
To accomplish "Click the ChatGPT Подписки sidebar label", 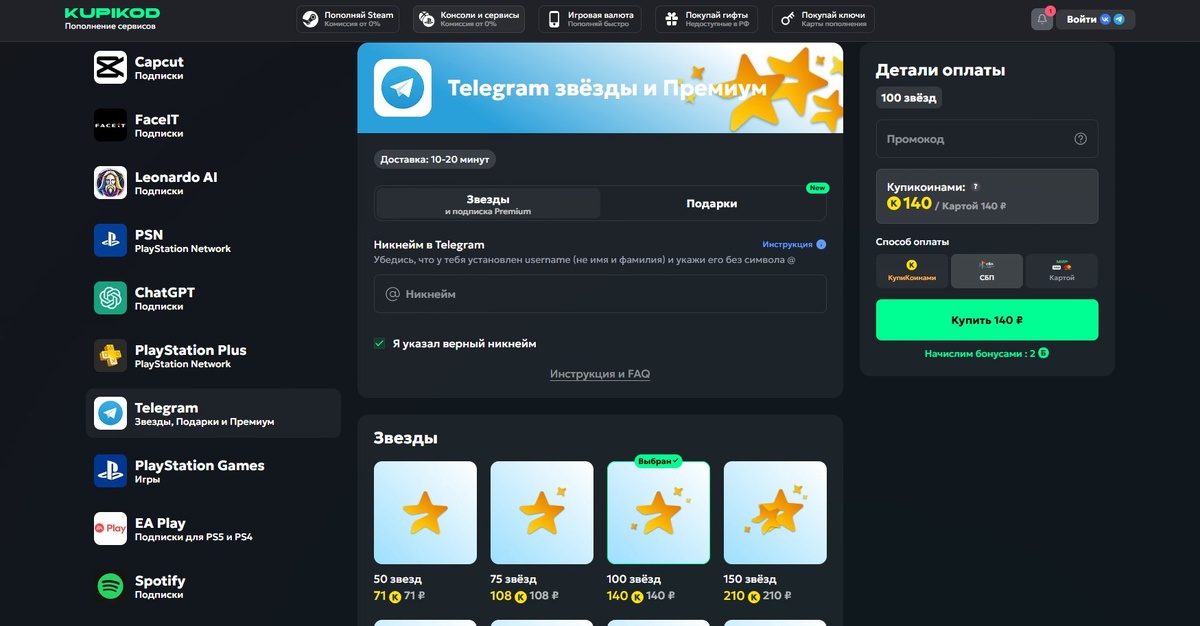I will (165, 299).
